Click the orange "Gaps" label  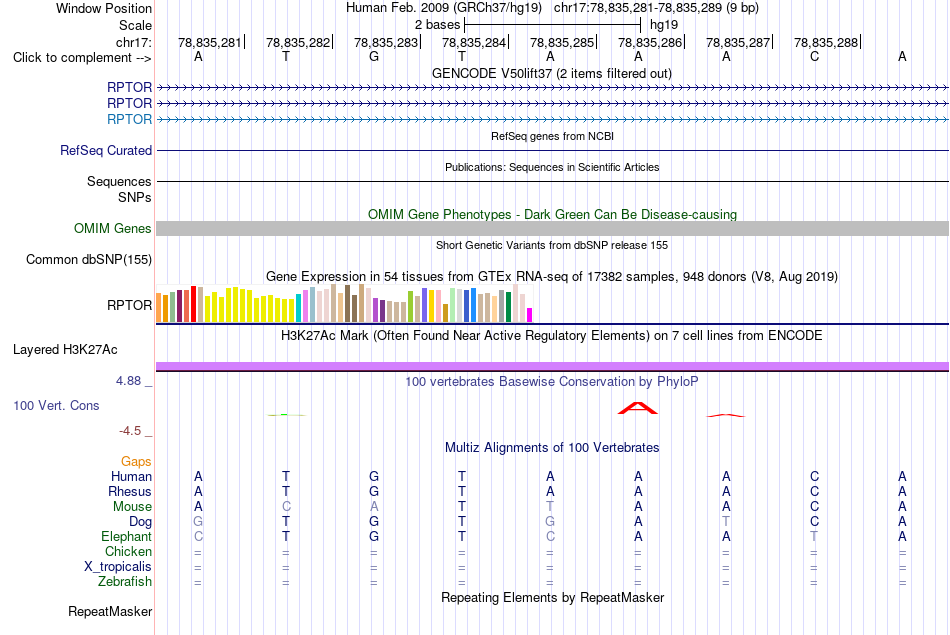point(136,462)
